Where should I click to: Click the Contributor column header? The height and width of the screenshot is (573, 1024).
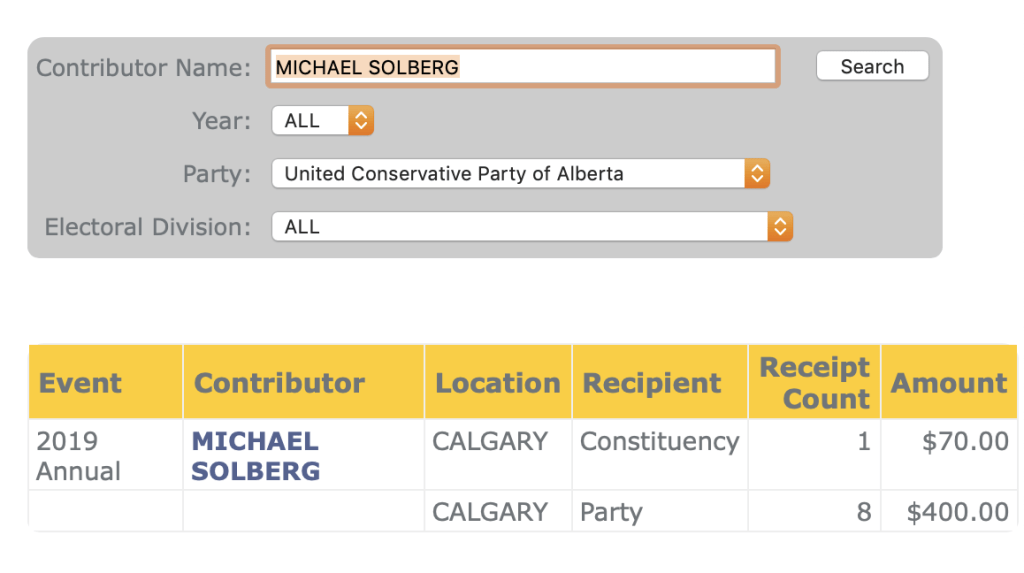[x=279, y=383]
